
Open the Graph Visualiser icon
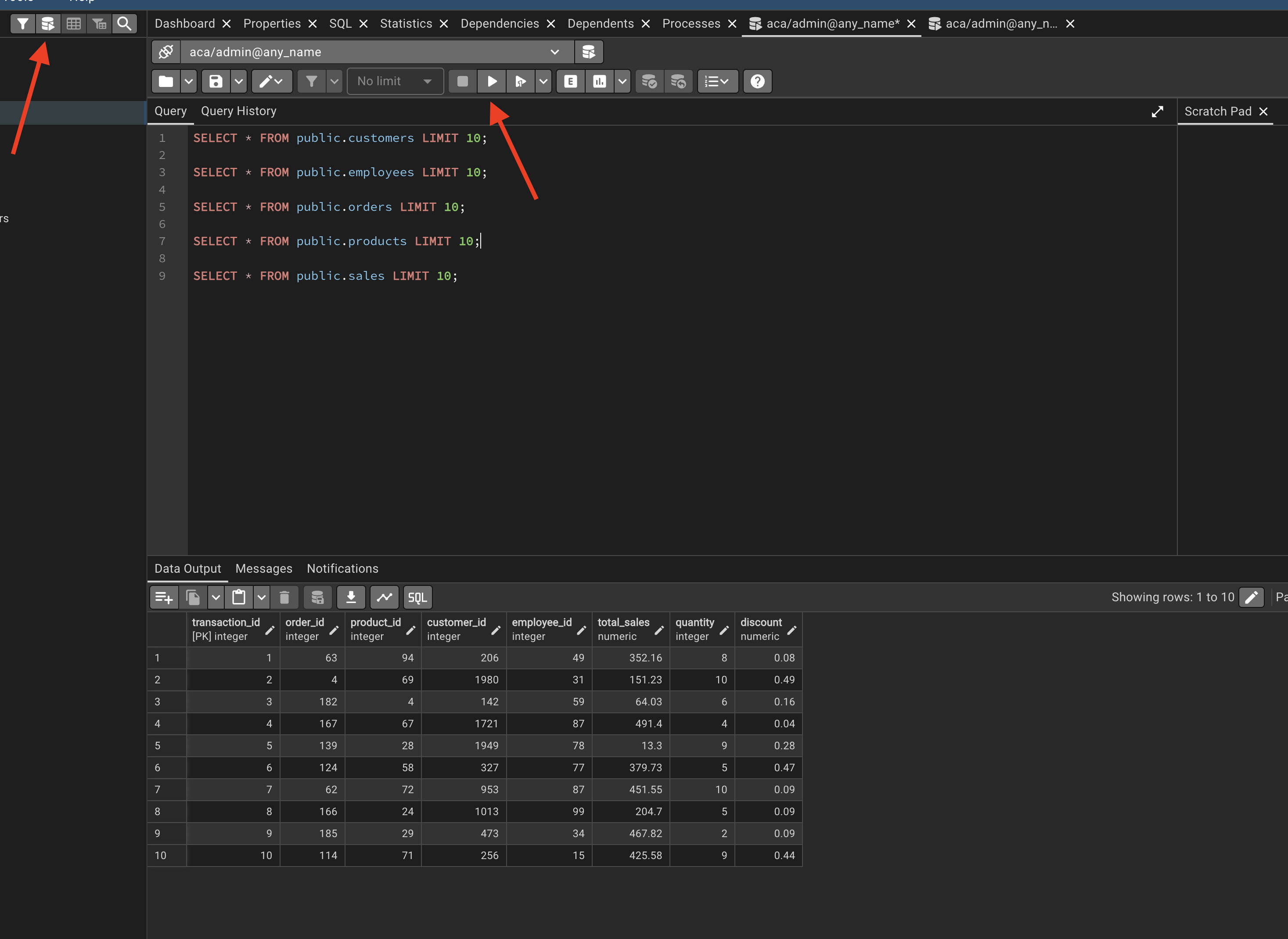point(385,597)
